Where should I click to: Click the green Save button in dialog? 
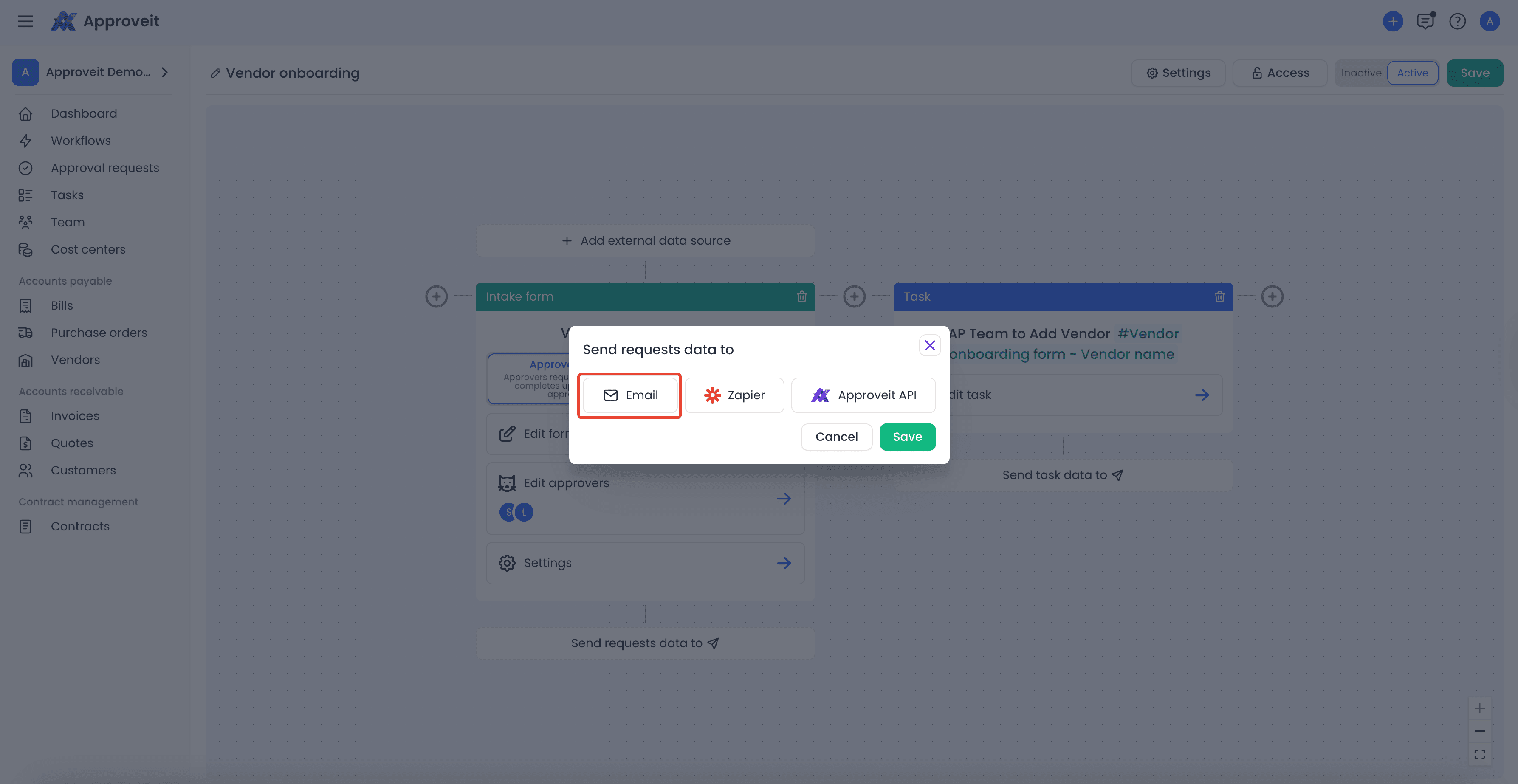coord(907,437)
